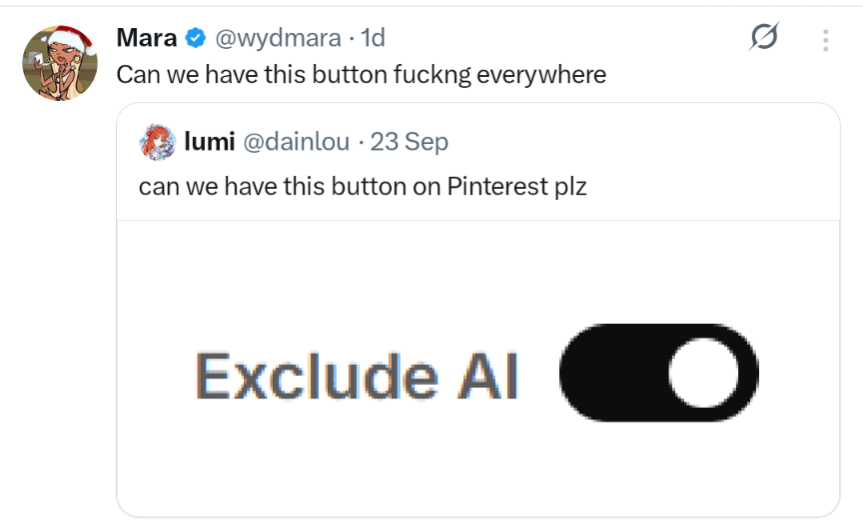Click Mara's blue verified badge
This screenshot has height=530, width=863.
tap(196, 39)
